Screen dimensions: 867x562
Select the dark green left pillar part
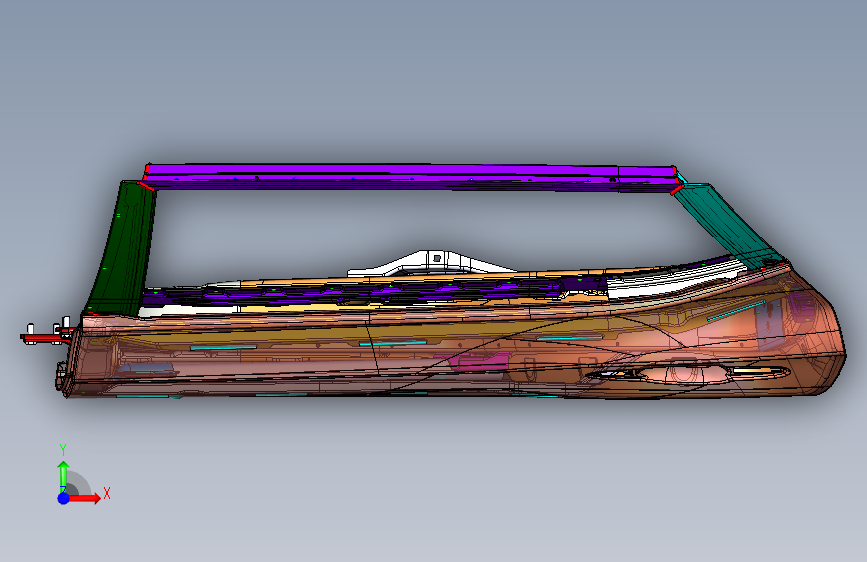[x=122, y=249]
